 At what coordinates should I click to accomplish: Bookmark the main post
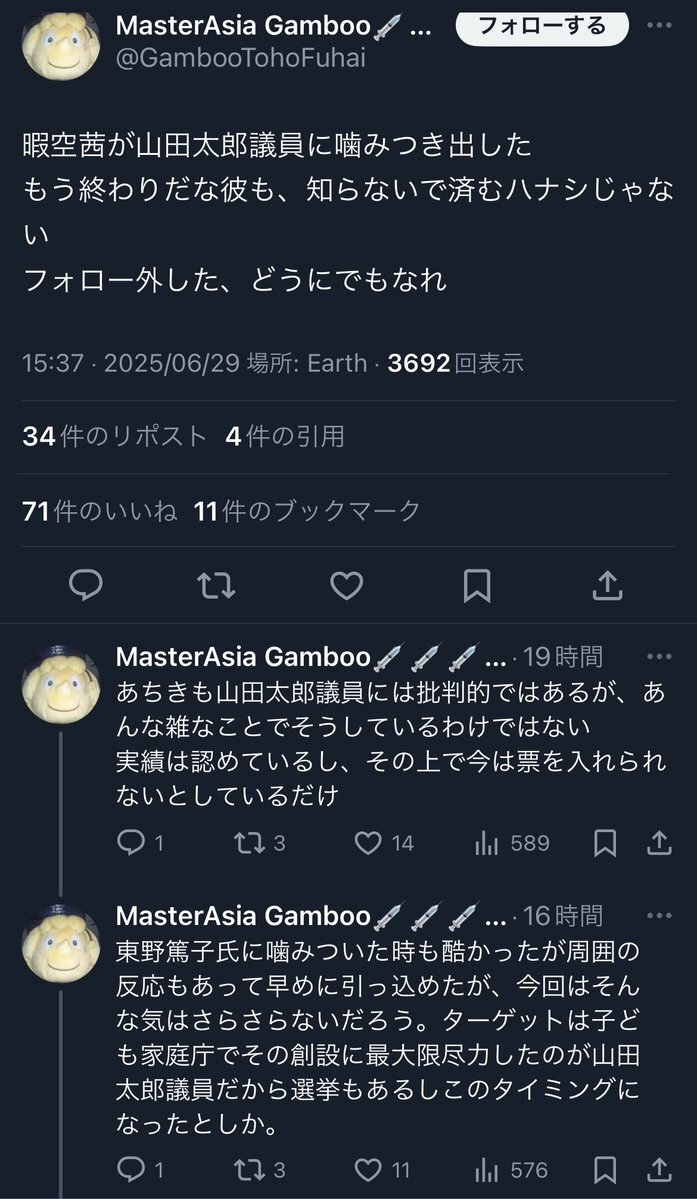(477, 587)
